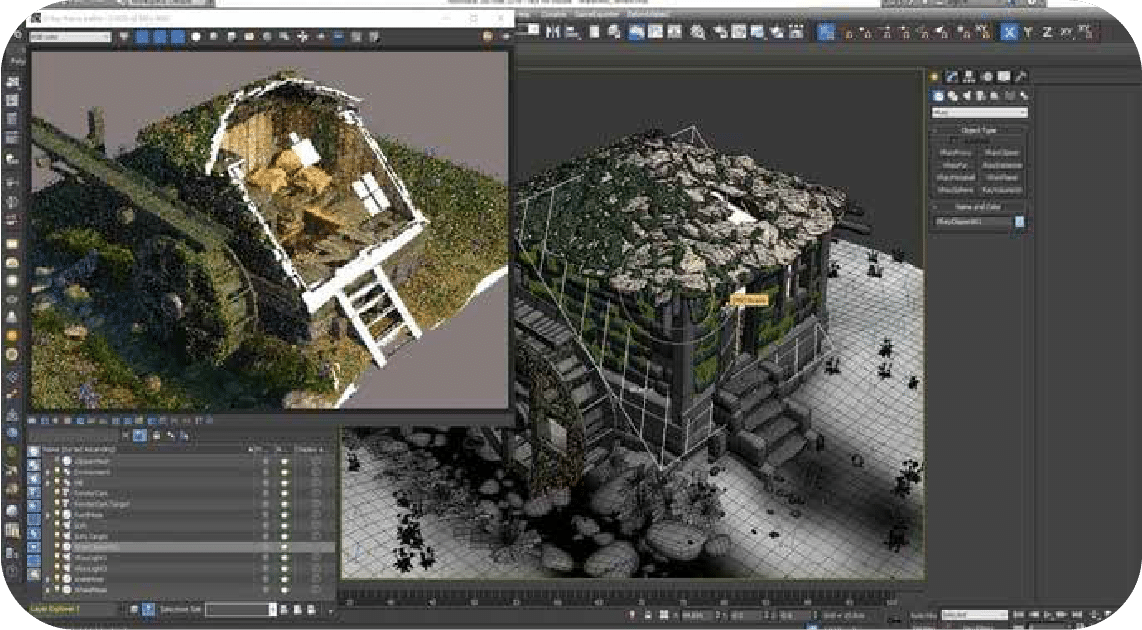
Task: Switch the frame buffer to alpha channel
Action: pyautogui.click(x=195, y=37)
